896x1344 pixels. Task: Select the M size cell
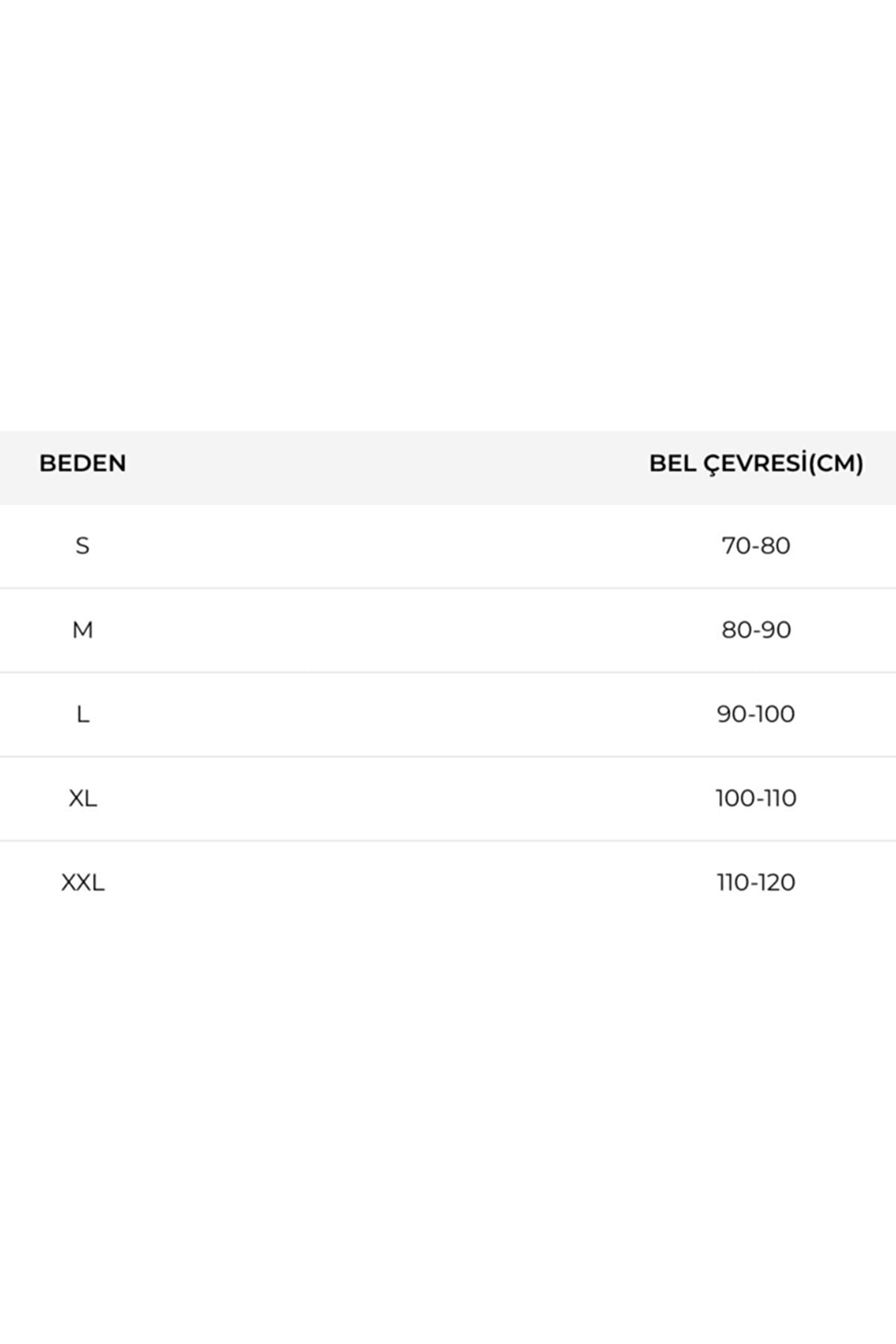pyautogui.click(x=83, y=630)
